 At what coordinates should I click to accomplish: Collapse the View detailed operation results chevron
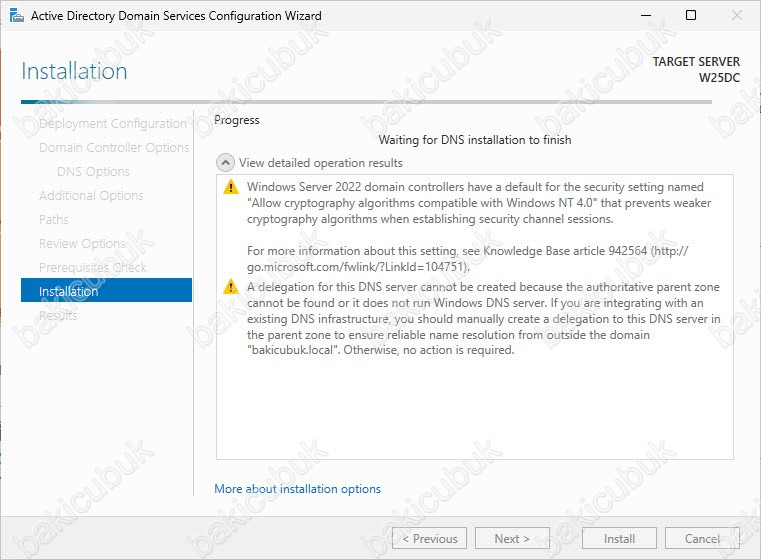tap(225, 163)
